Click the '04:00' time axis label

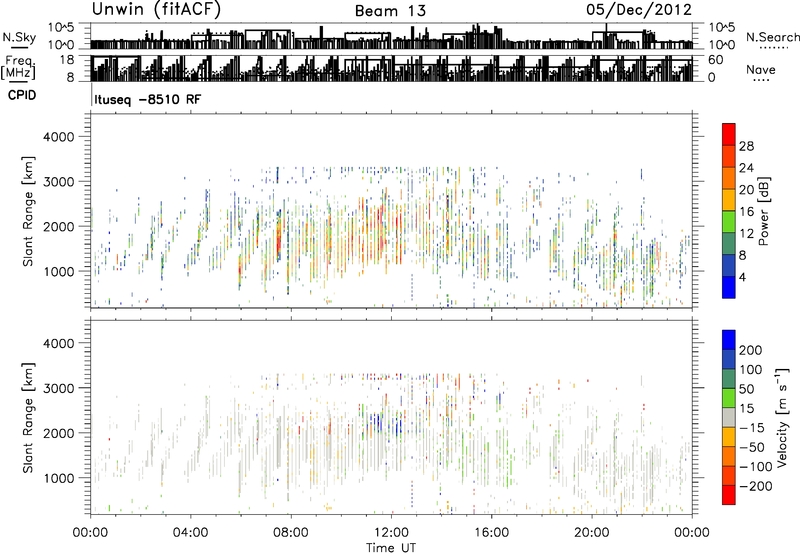pyautogui.click(x=190, y=533)
